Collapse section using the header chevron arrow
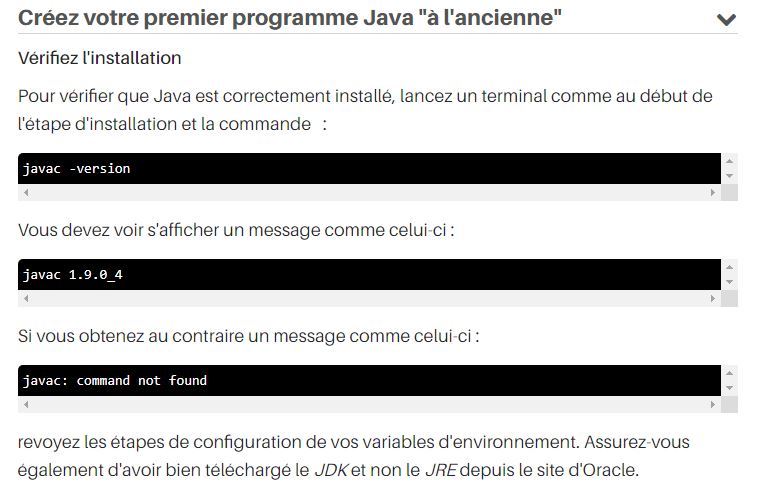The image size is (772, 497). click(726, 19)
